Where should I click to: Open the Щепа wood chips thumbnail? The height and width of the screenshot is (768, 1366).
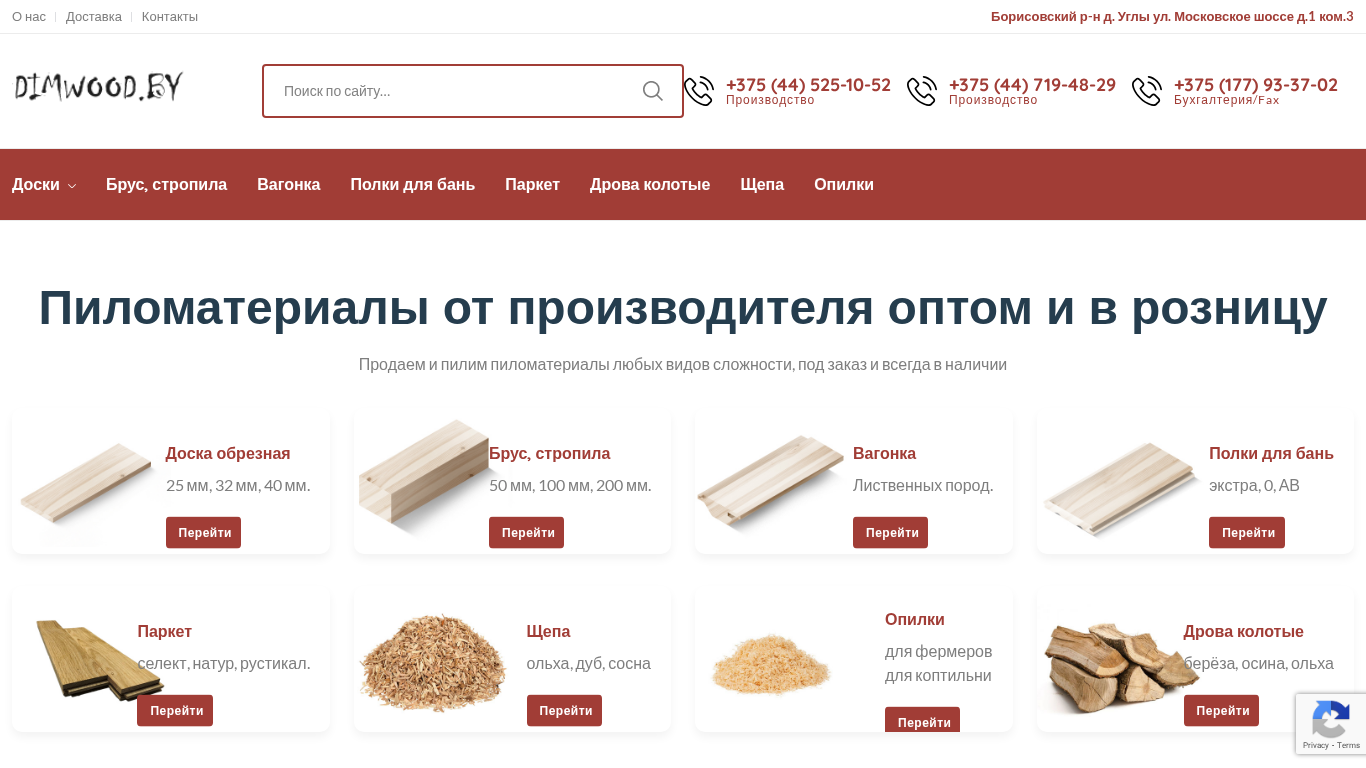(433, 661)
